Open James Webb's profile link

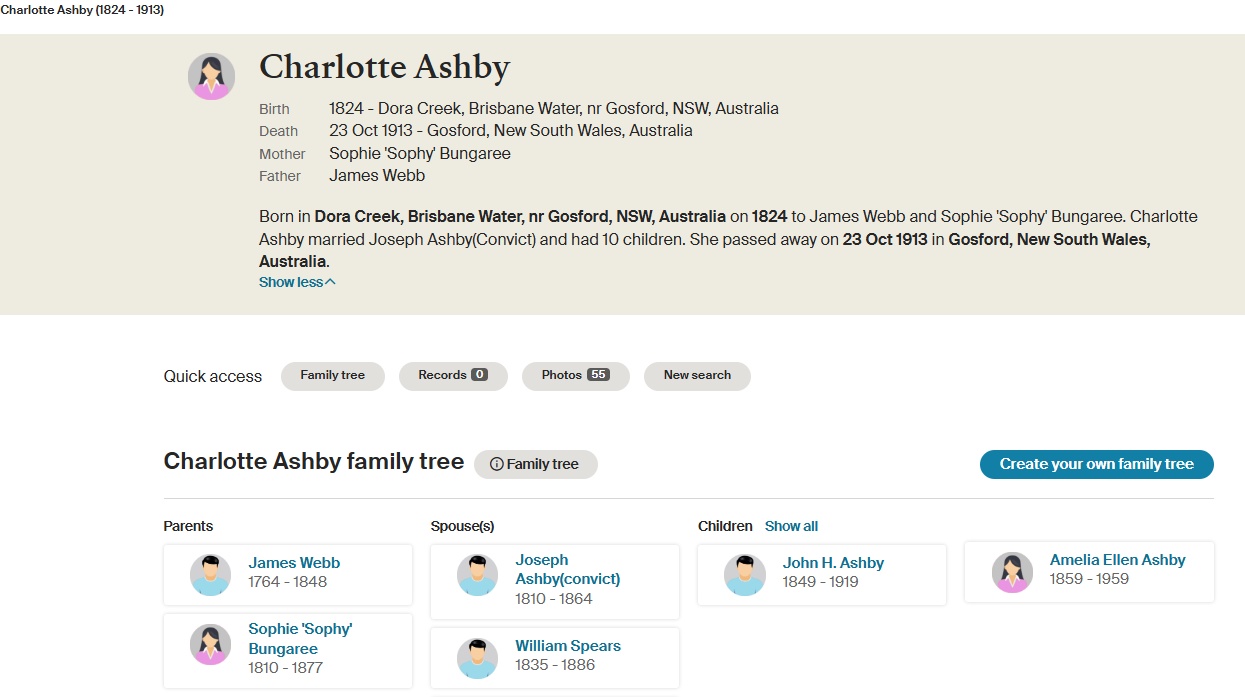click(294, 563)
